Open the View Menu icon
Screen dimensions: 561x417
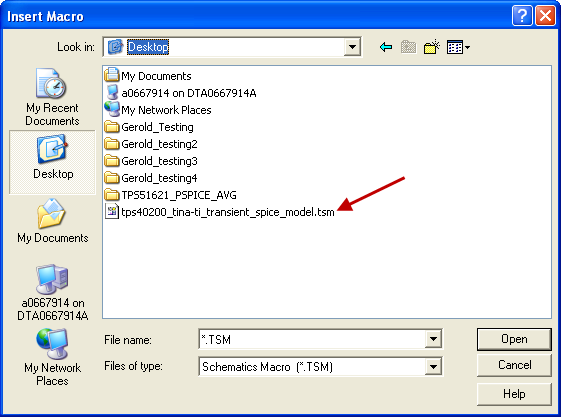pyautogui.click(x=458, y=47)
